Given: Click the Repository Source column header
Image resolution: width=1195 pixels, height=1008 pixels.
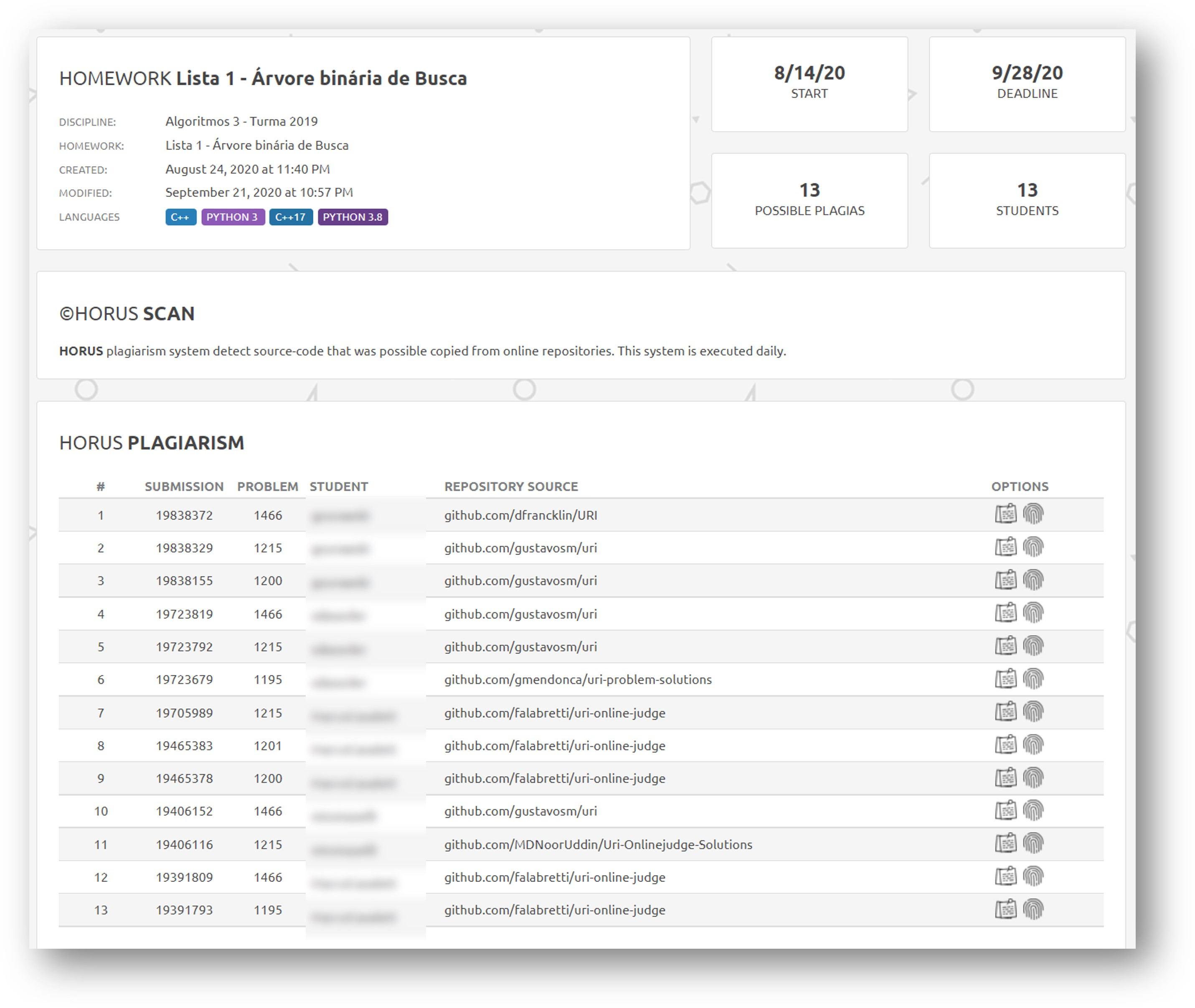Looking at the screenshot, I should click(x=511, y=486).
